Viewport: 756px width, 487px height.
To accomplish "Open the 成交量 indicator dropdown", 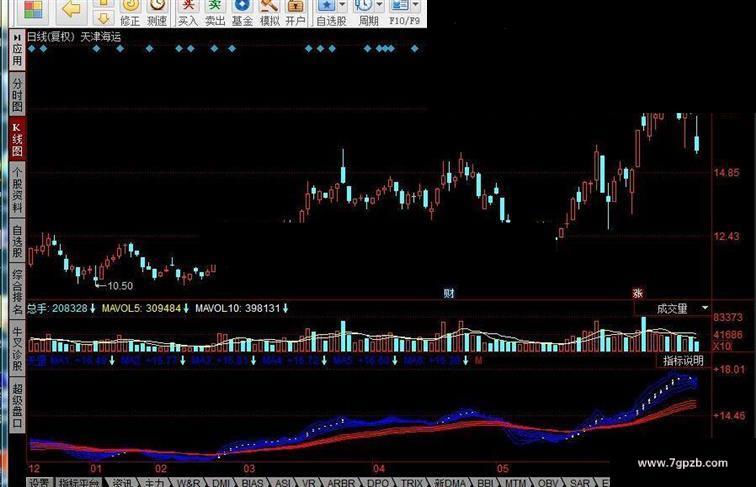I will (x=705, y=308).
